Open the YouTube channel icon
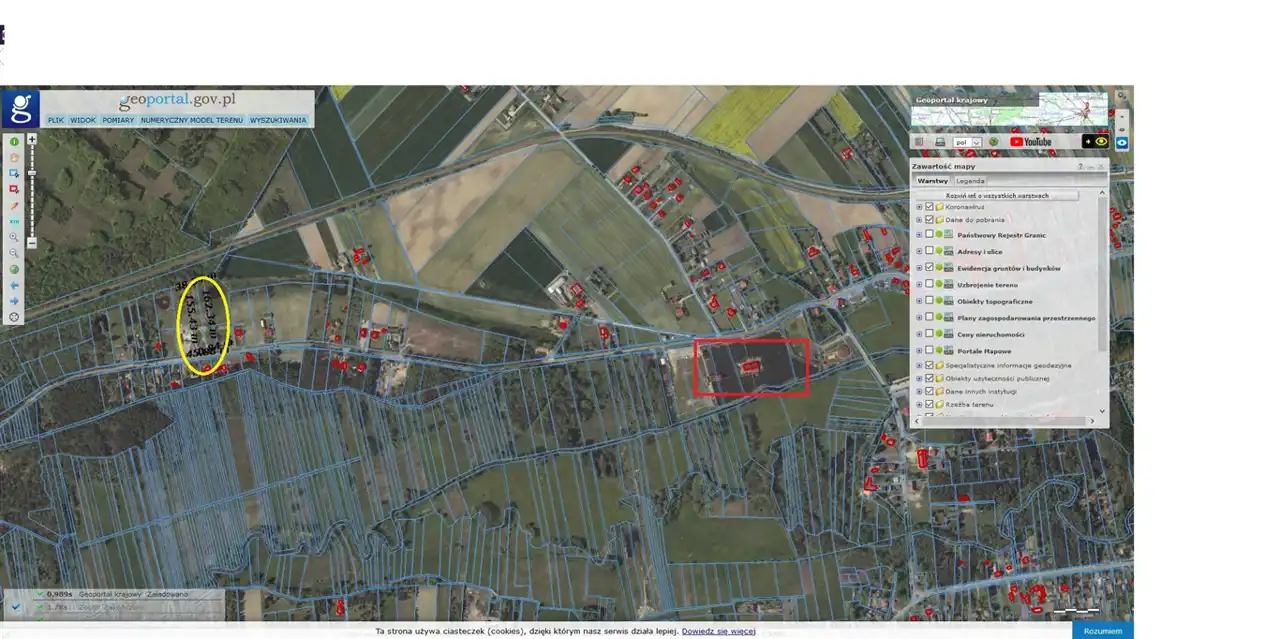Viewport: 1280px width, 639px height. [x=1030, y=142]
